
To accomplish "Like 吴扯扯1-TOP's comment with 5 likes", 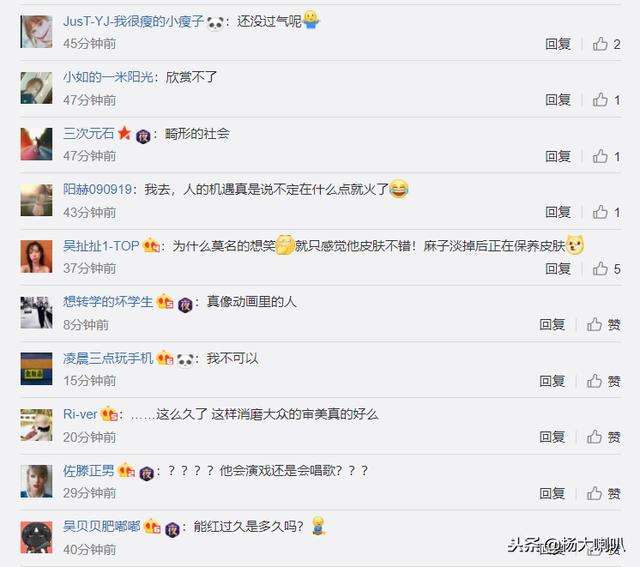I will 606,269.
